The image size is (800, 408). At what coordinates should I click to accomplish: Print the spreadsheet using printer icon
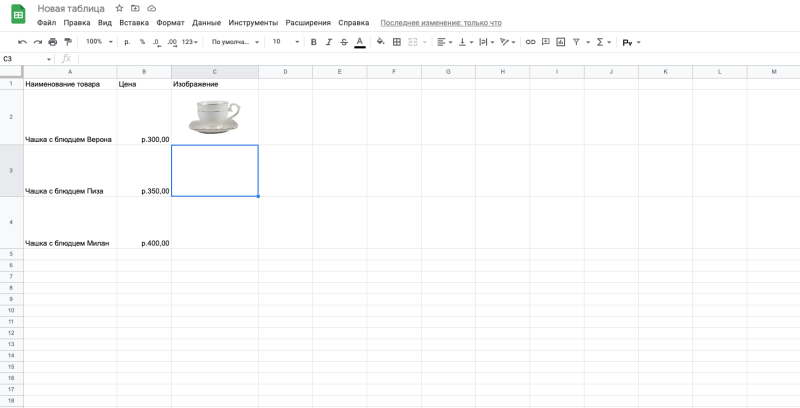pyautogui.click(x=53, y=42)
